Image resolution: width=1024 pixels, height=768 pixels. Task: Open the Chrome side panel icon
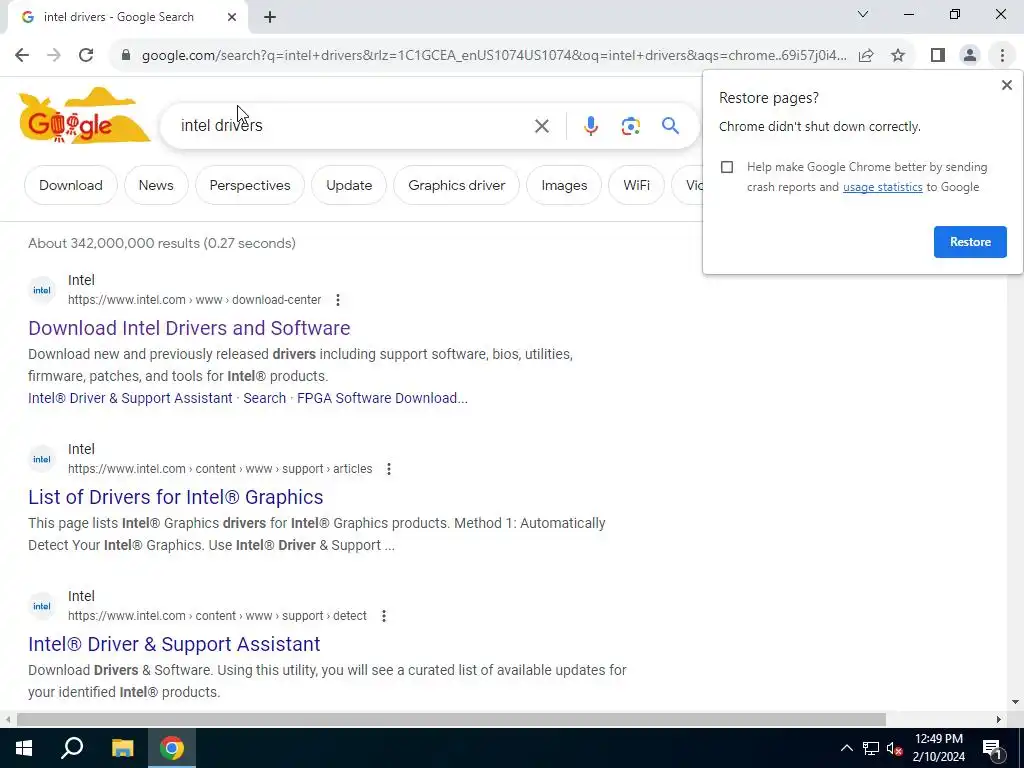(x=938, y=56)
